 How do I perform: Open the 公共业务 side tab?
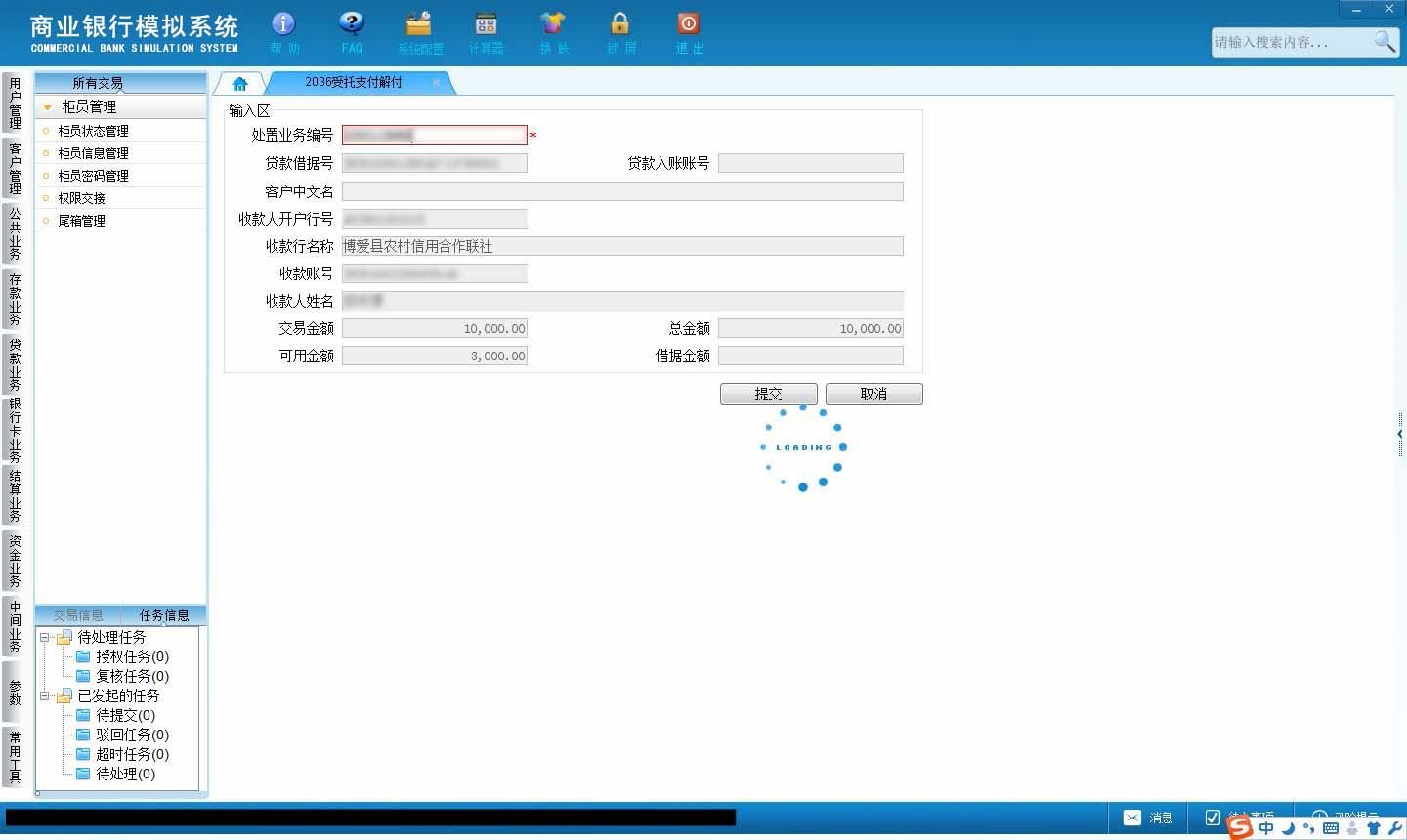[14, 233]
